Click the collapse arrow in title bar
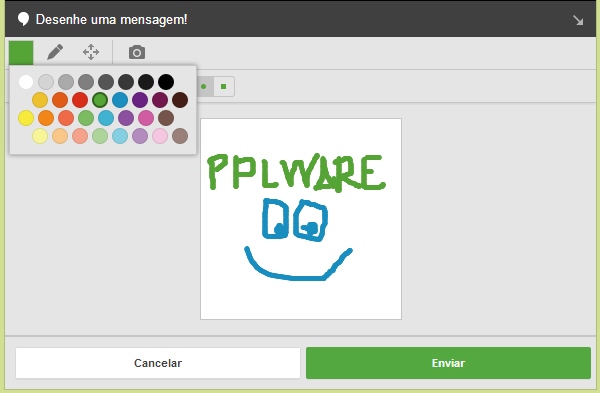The height and width of the screenshot is (393, 600). [578, 20]
